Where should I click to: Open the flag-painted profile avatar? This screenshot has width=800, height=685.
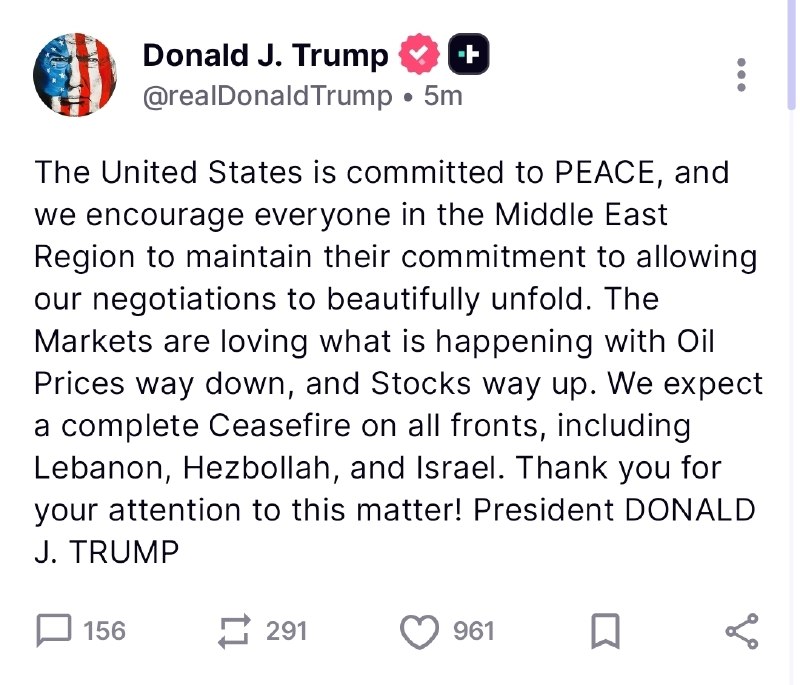74,75
